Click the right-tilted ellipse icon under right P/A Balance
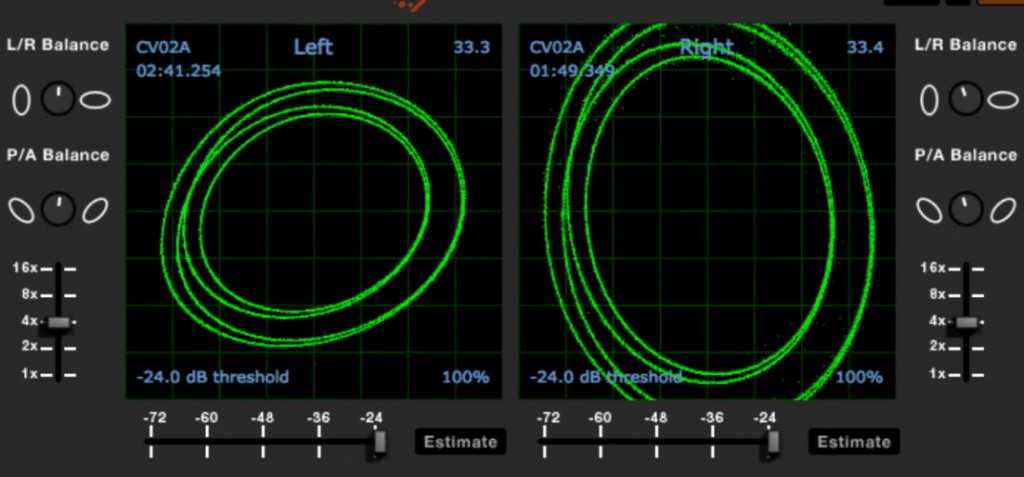Viewport: 1024px width, 477px height. [x=1002, y=209]
